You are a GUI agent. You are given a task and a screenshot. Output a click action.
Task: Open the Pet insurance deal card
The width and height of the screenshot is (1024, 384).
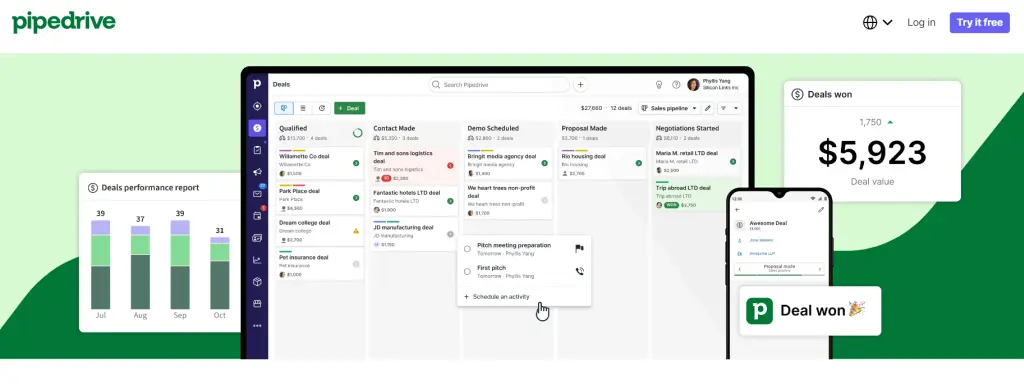tap(319, 264)
